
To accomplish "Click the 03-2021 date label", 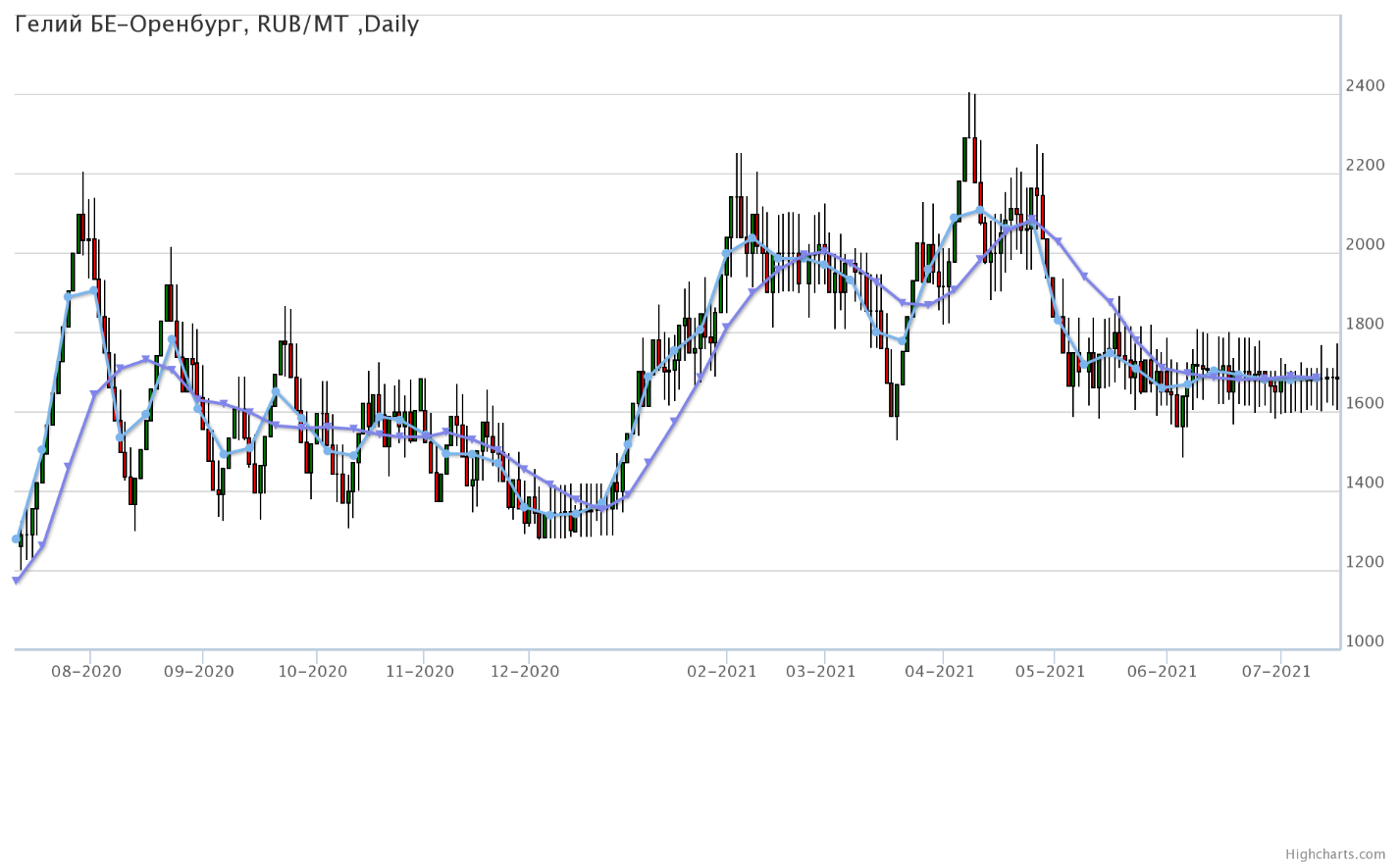I will [820, 671].
